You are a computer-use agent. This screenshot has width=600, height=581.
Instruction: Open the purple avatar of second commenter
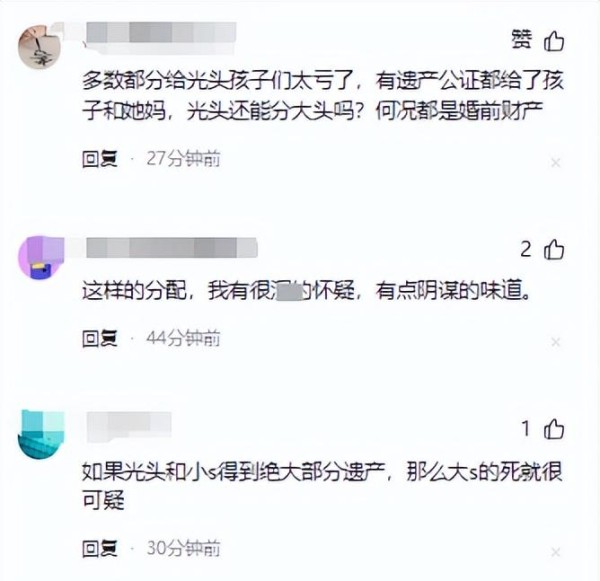pos(41,258)
